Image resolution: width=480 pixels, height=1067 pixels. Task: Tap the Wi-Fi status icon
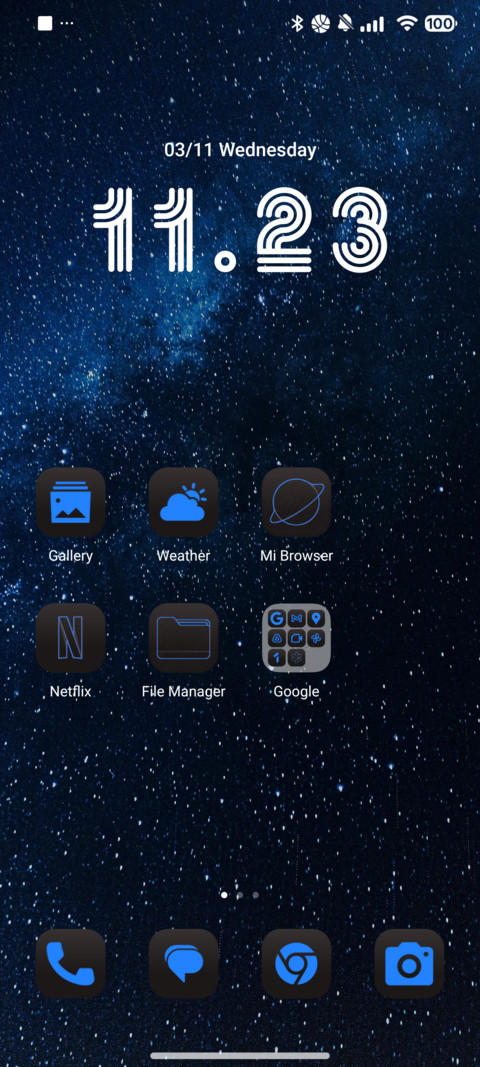407,24
